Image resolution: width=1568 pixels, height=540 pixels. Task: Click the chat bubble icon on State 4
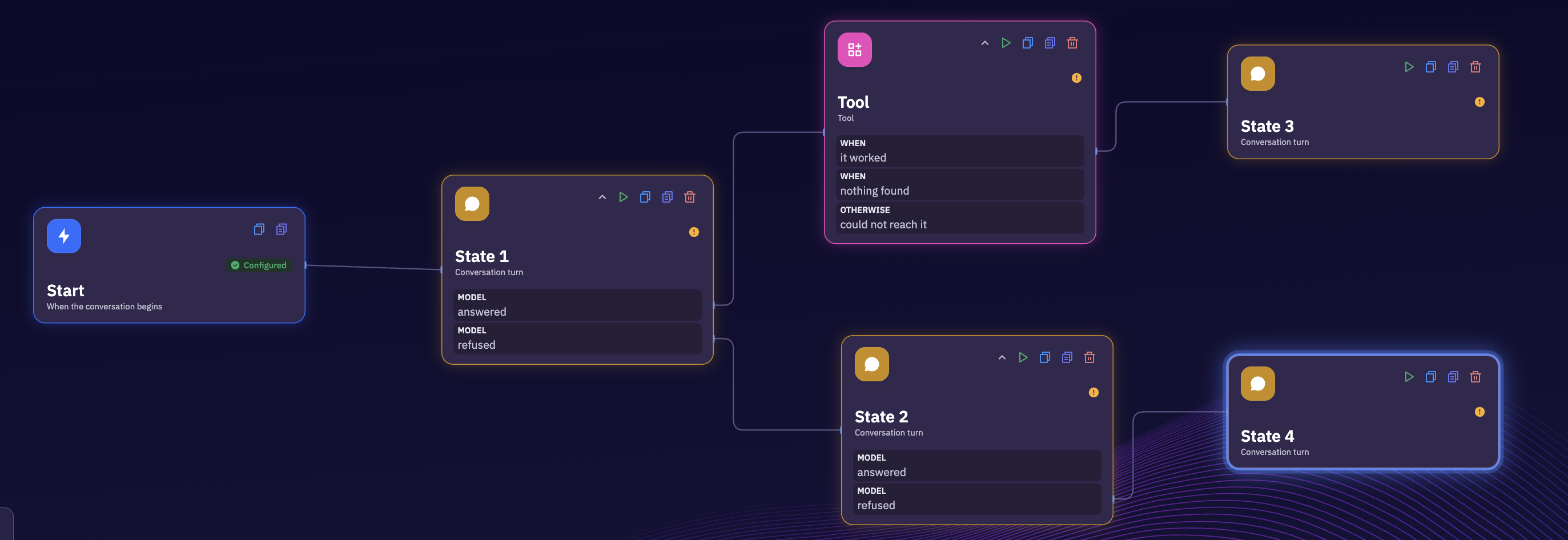1257,384
